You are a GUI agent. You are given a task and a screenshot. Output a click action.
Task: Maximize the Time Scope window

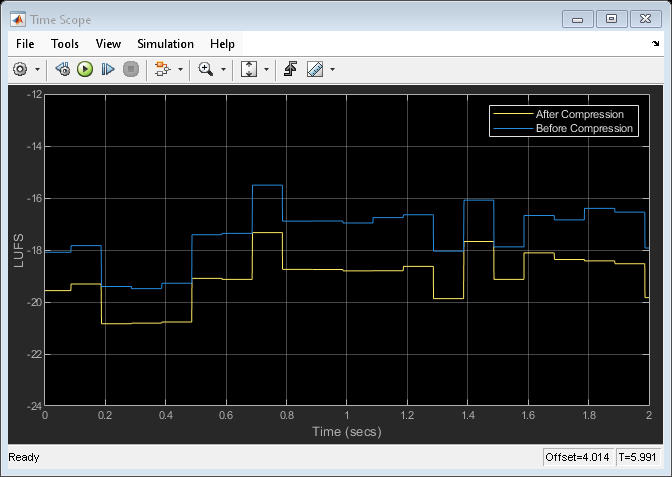coord(612,19)
